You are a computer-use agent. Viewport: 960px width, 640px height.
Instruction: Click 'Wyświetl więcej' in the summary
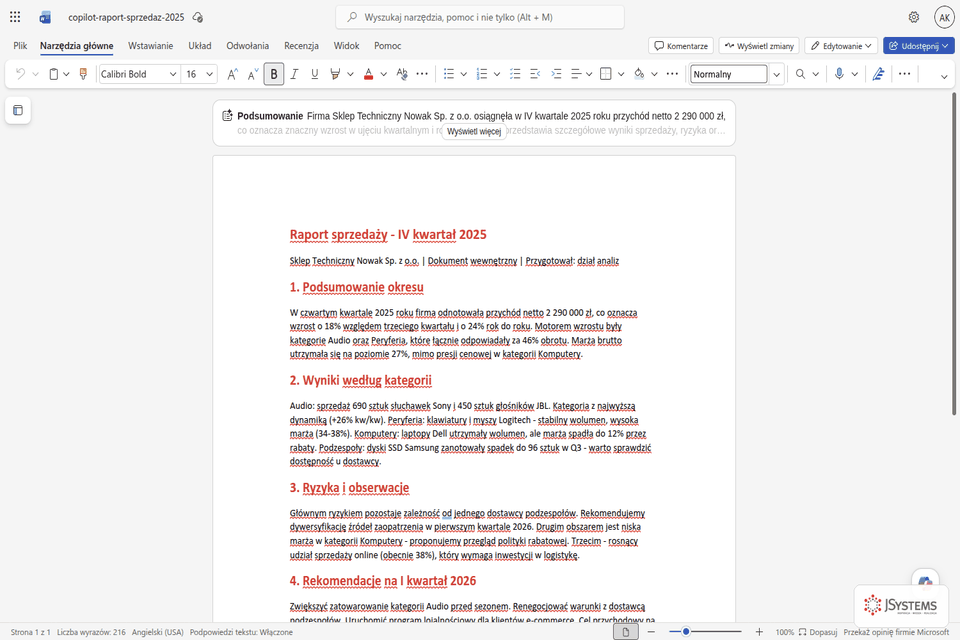474,131
